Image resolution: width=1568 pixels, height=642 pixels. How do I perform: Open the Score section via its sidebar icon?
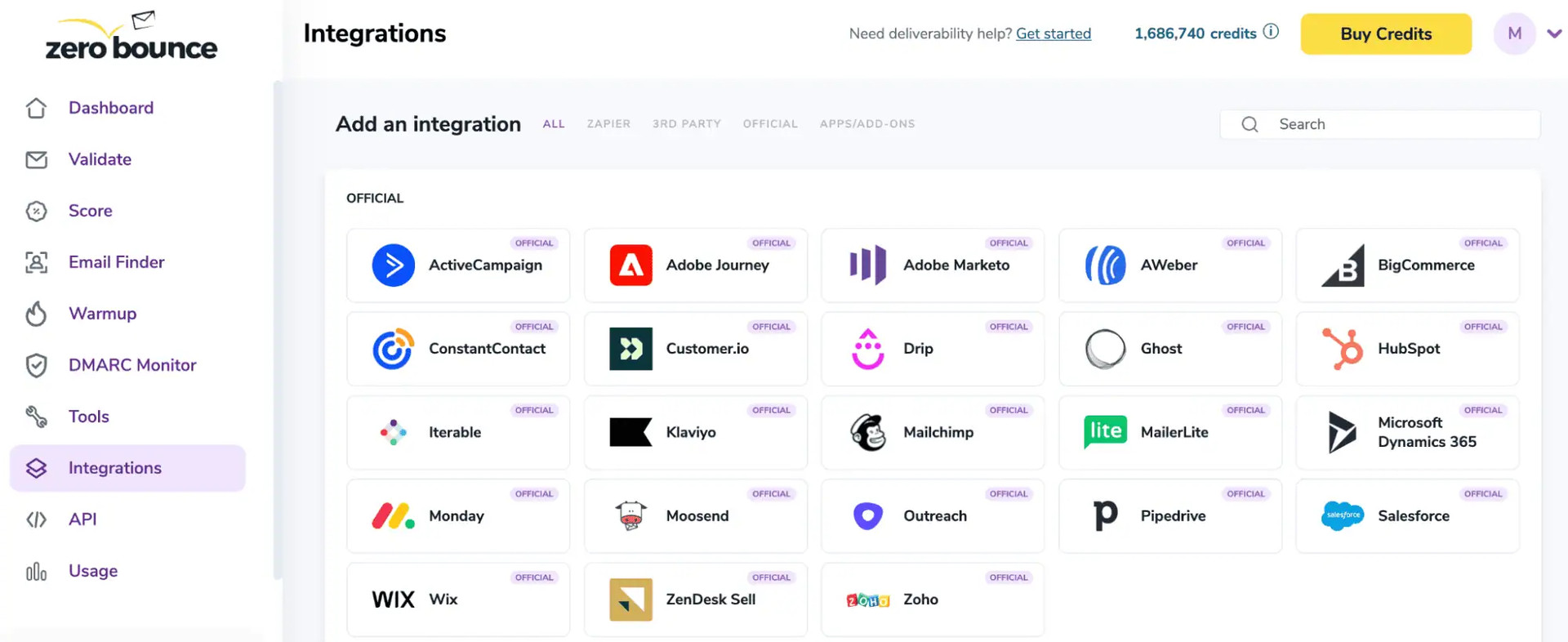(x=37, y=211)
